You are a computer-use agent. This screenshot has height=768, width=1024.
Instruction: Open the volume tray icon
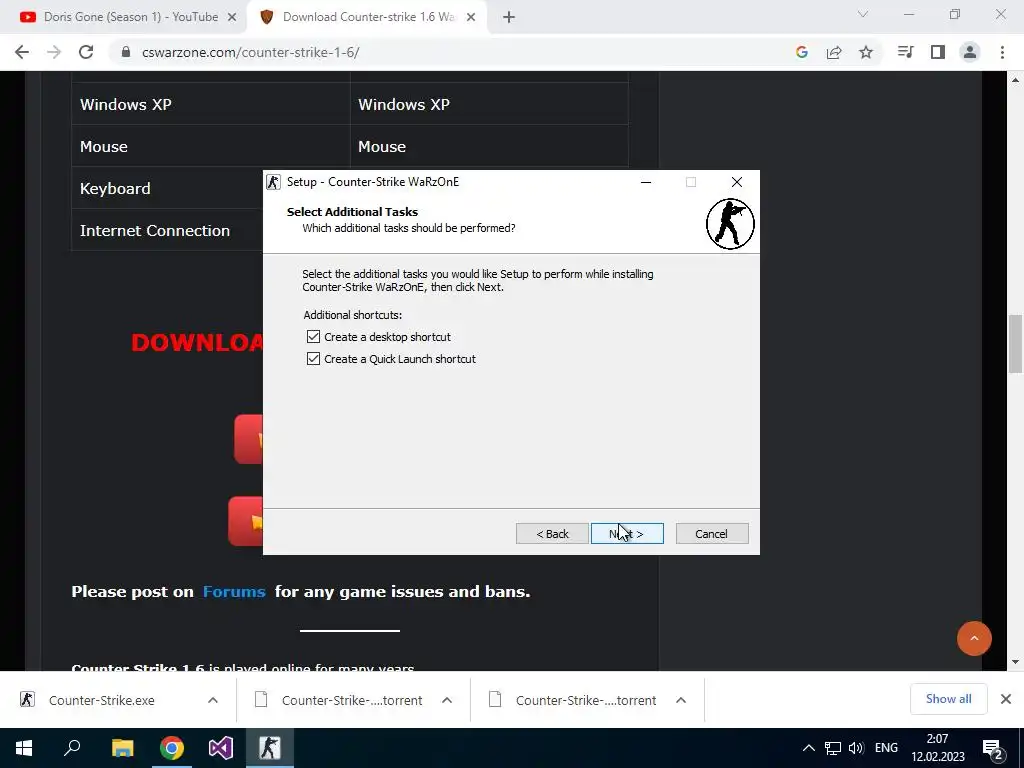coord(856,748)
